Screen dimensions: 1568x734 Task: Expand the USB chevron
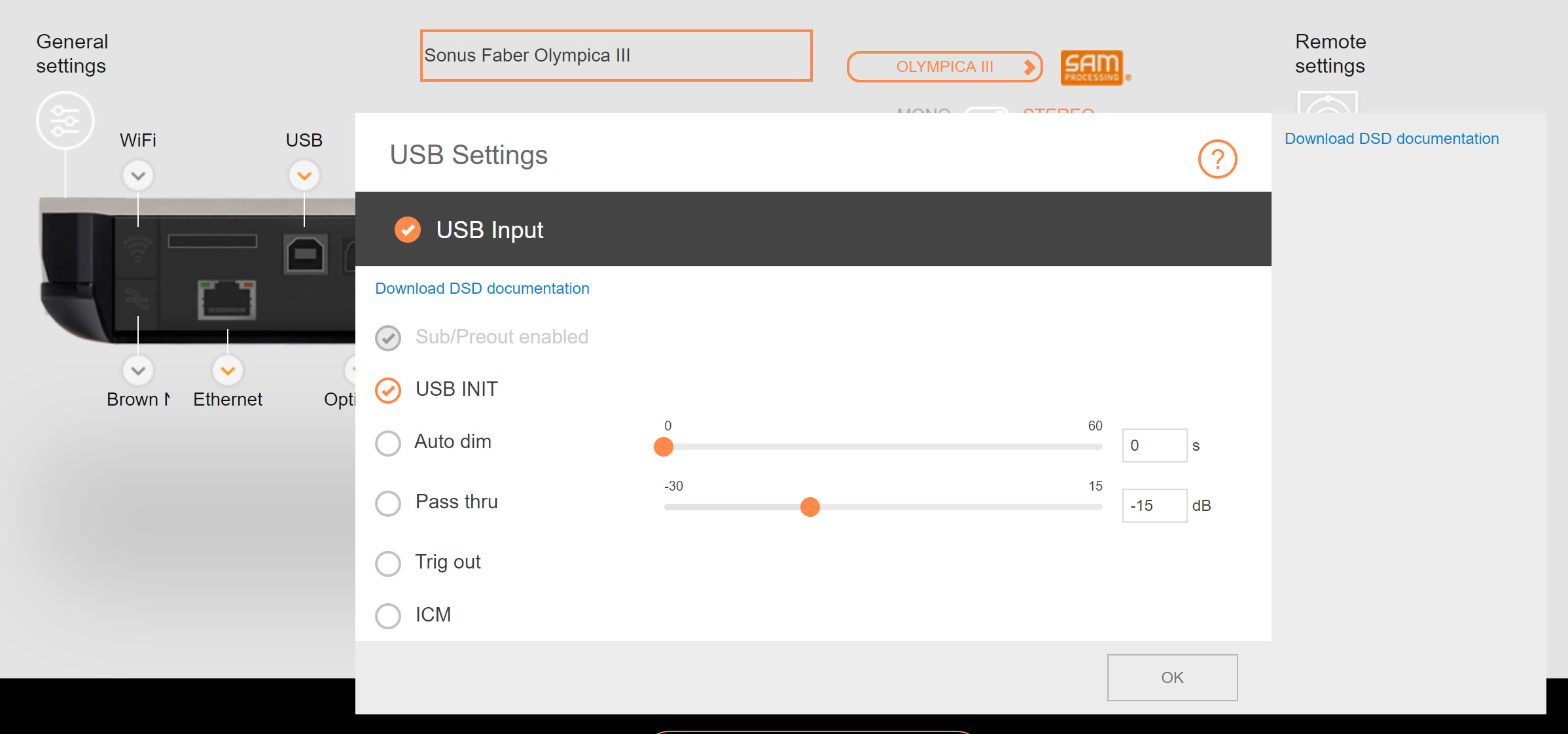[304, 176]
